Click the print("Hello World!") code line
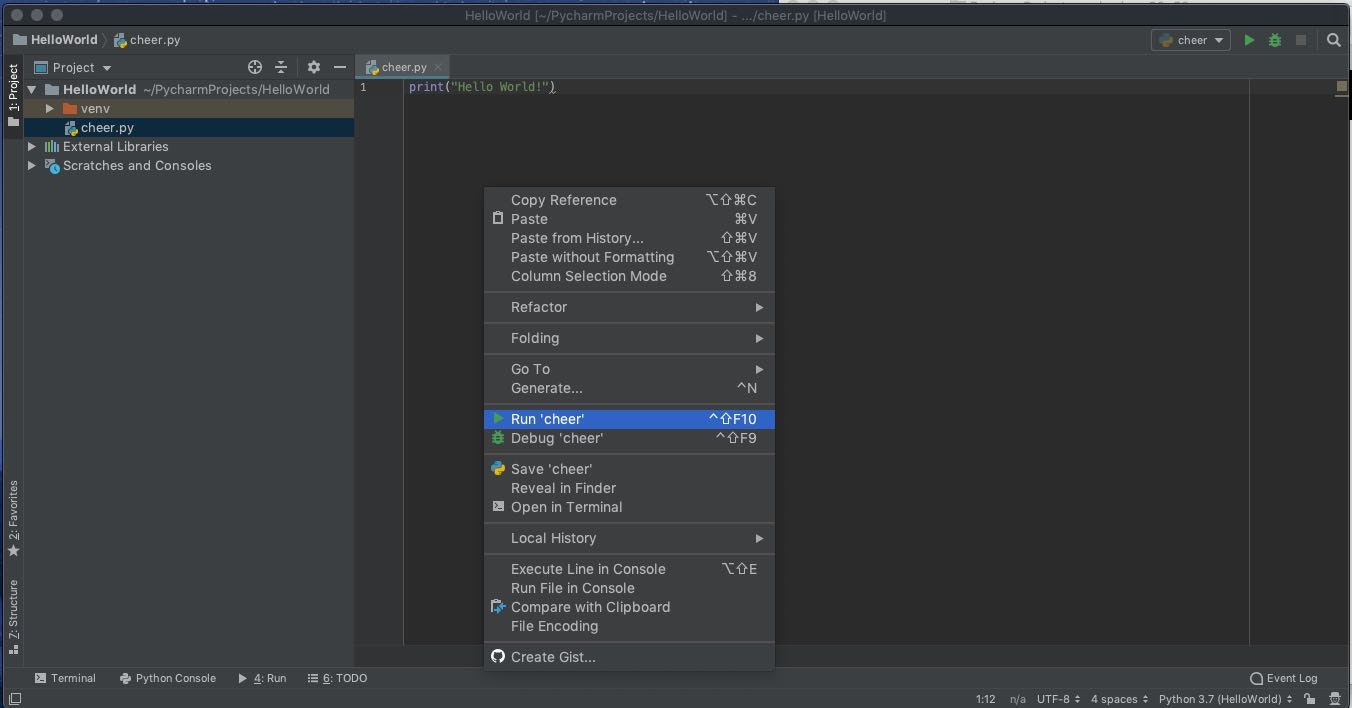 pyautogui.click(x=482, y=87)
